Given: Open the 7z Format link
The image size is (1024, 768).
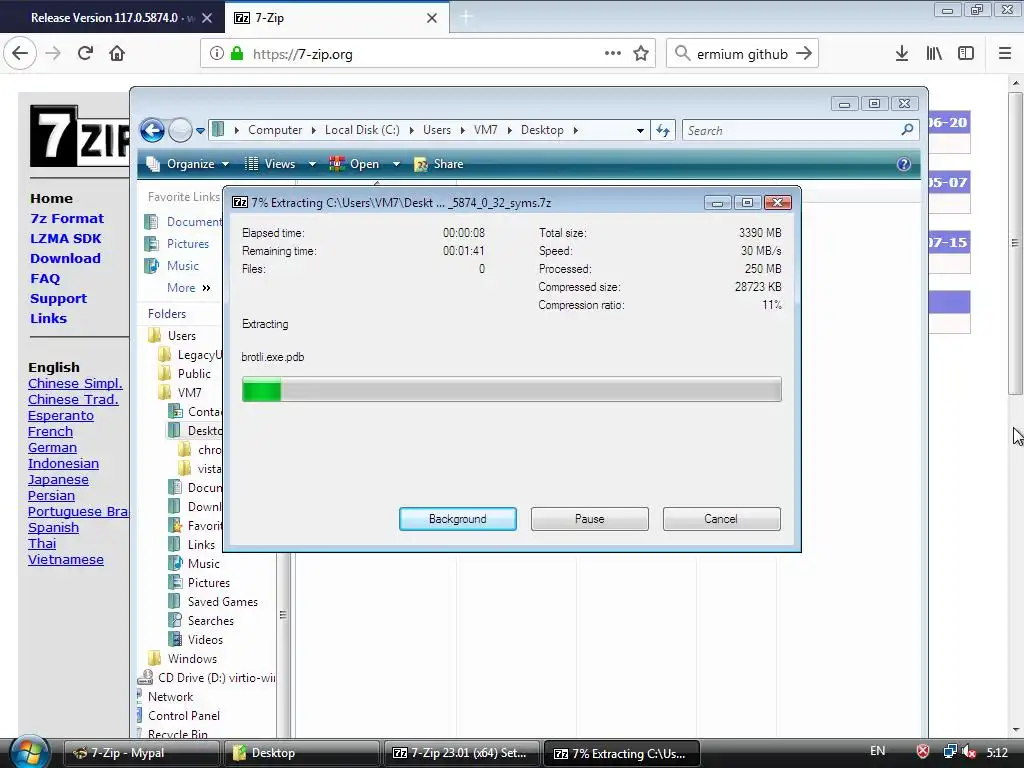Looking at the screenshot, I should coord(67,218).
